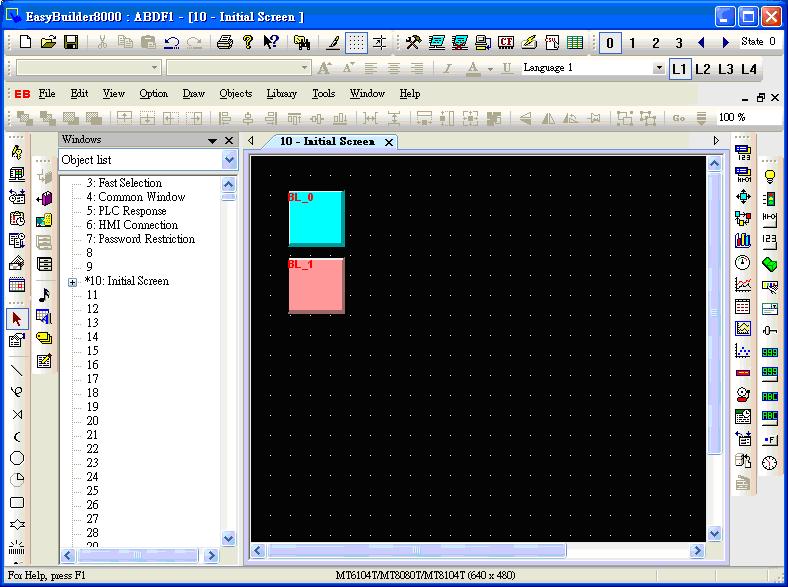Select state 2 button
788x587 pixels.
pos(655,43)
